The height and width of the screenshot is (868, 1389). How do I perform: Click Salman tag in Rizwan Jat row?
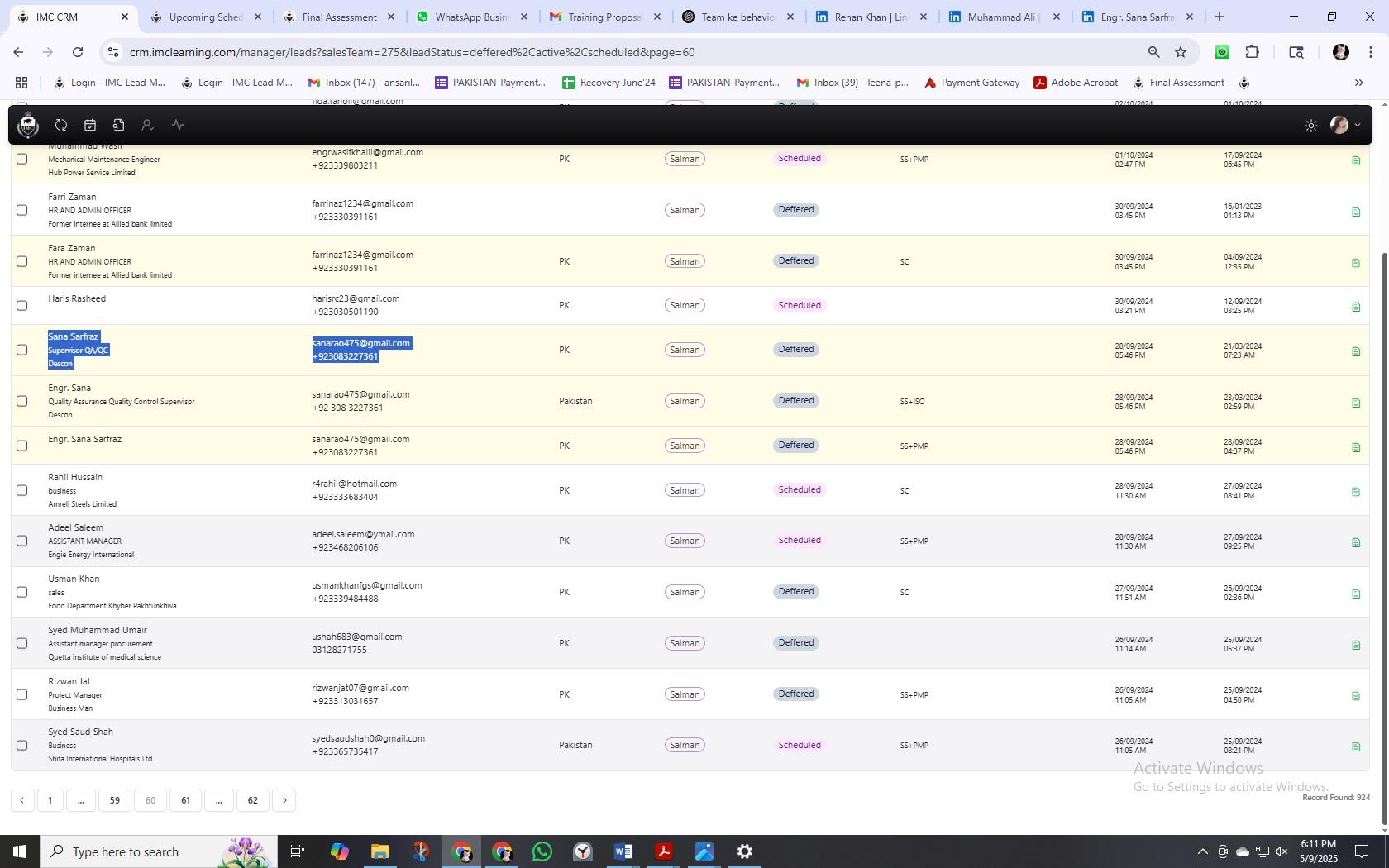685,694
